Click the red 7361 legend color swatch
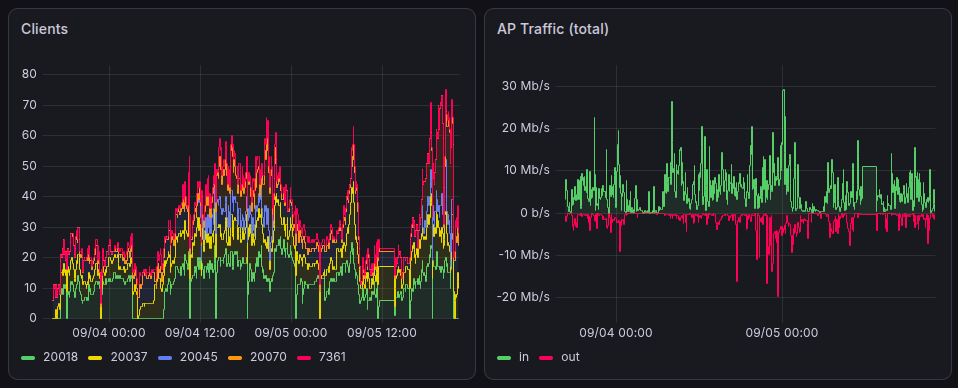Screen dimensions: 958x388 [x=304, y=357]
